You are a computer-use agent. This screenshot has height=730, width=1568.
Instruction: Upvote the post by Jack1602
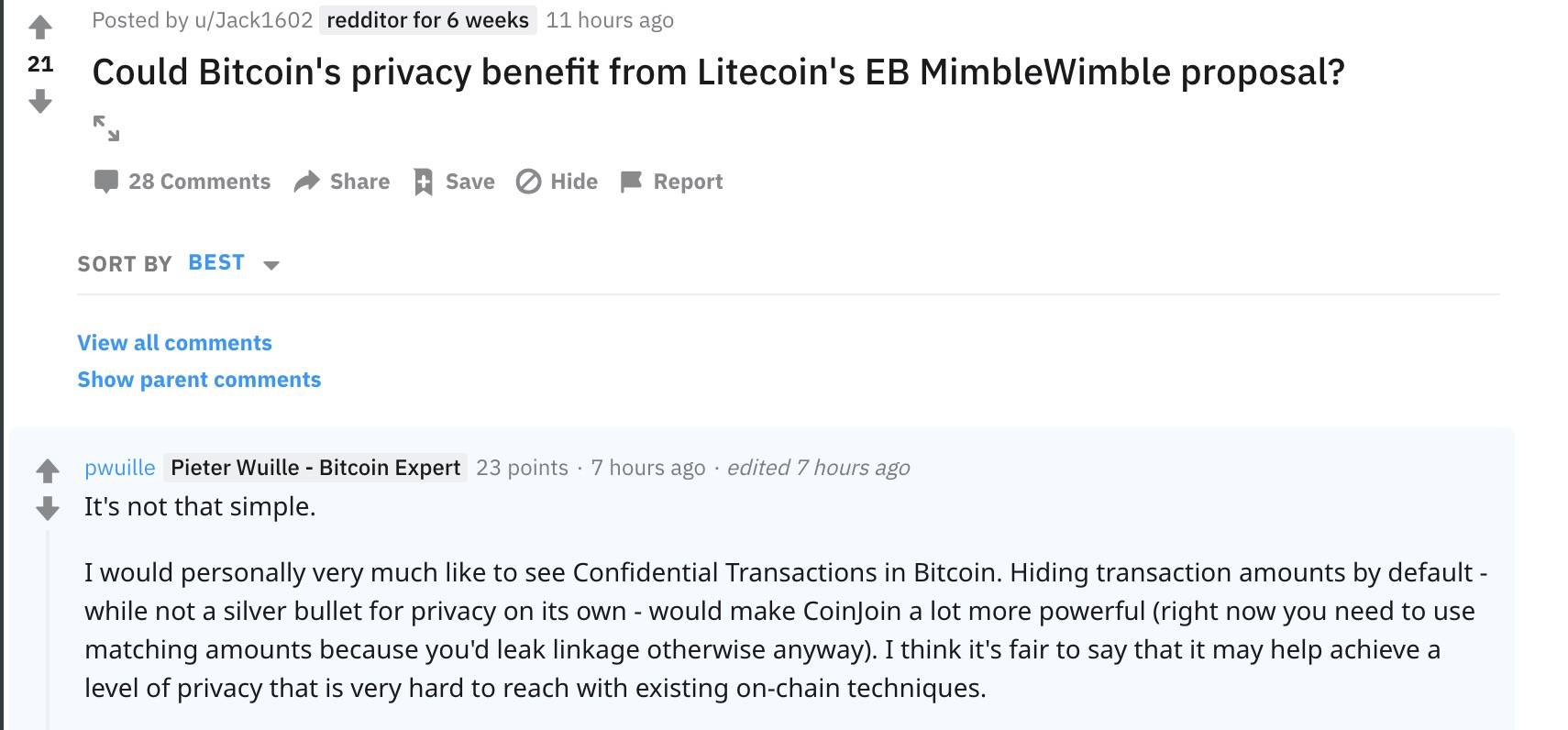coord(40,28)
